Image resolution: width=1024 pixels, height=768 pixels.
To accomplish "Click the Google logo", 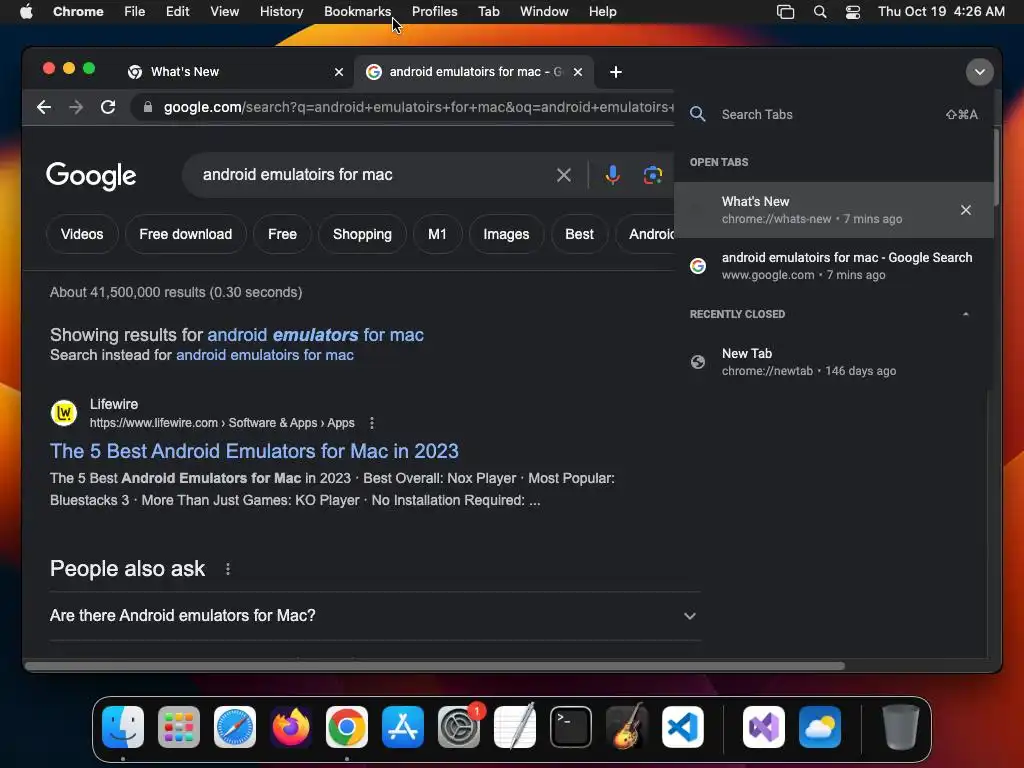I will [91, 176].
